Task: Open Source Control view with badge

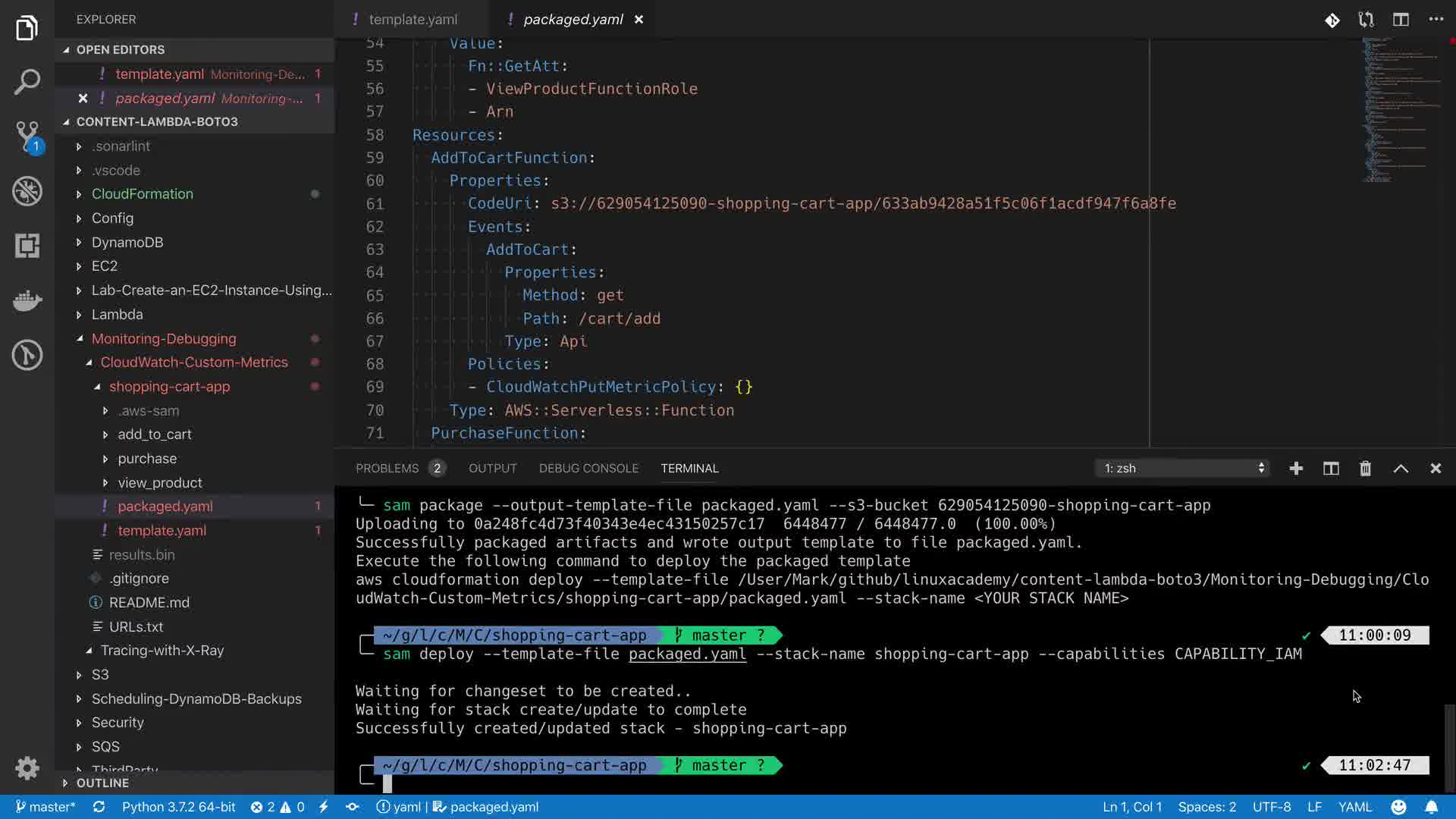Action: tap(27, 136)
